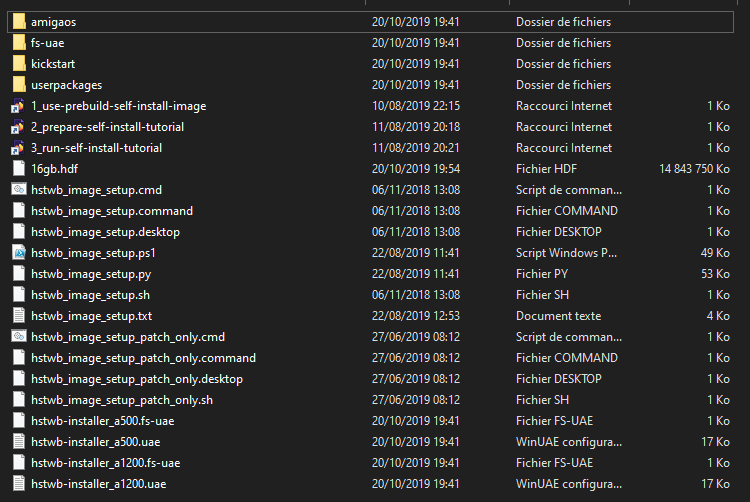Click the hstwb-installer_a1200.fs-uae file icon

coord(19,463)
